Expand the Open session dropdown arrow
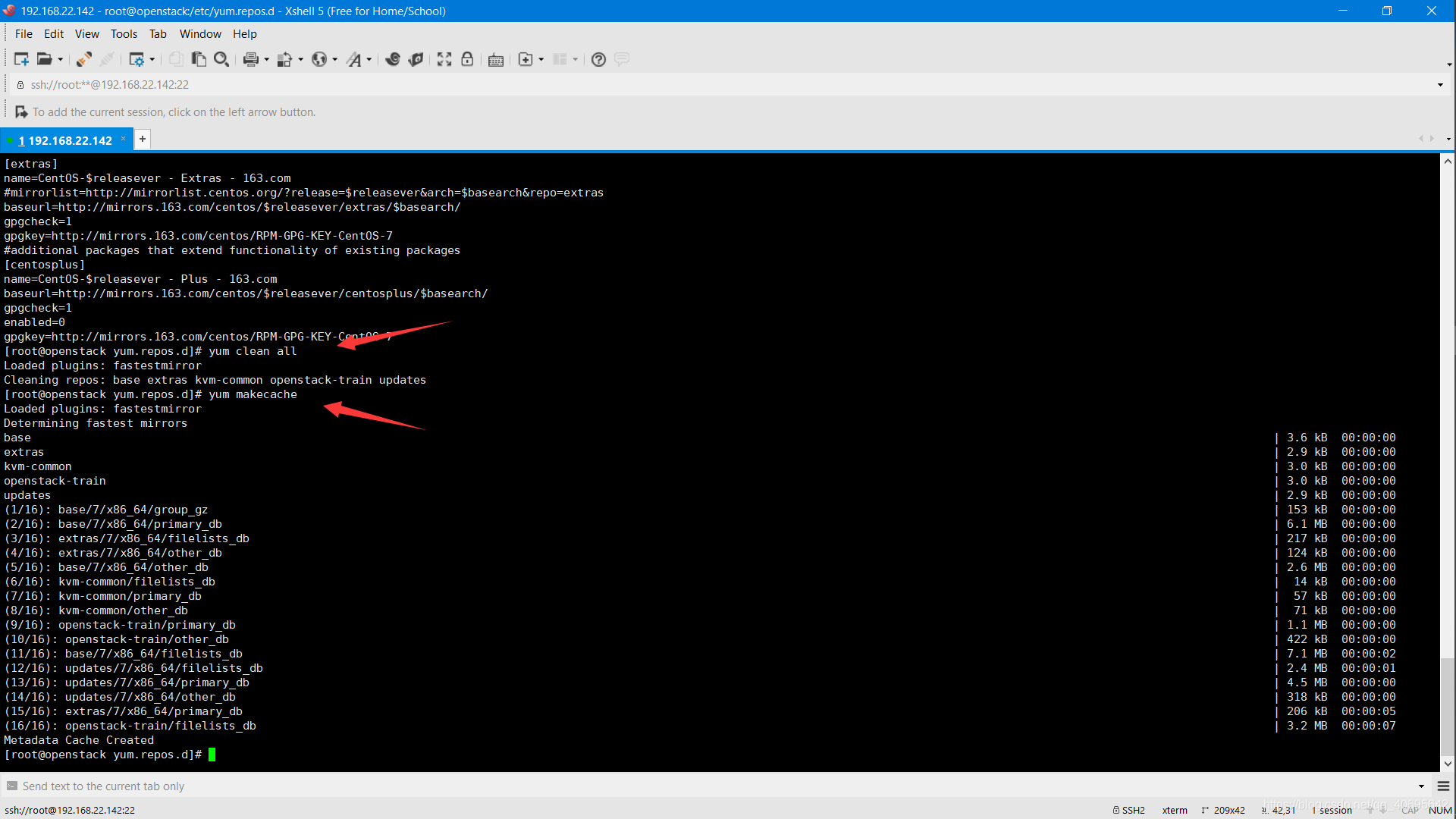1456x819 pixels. [61, 59]
